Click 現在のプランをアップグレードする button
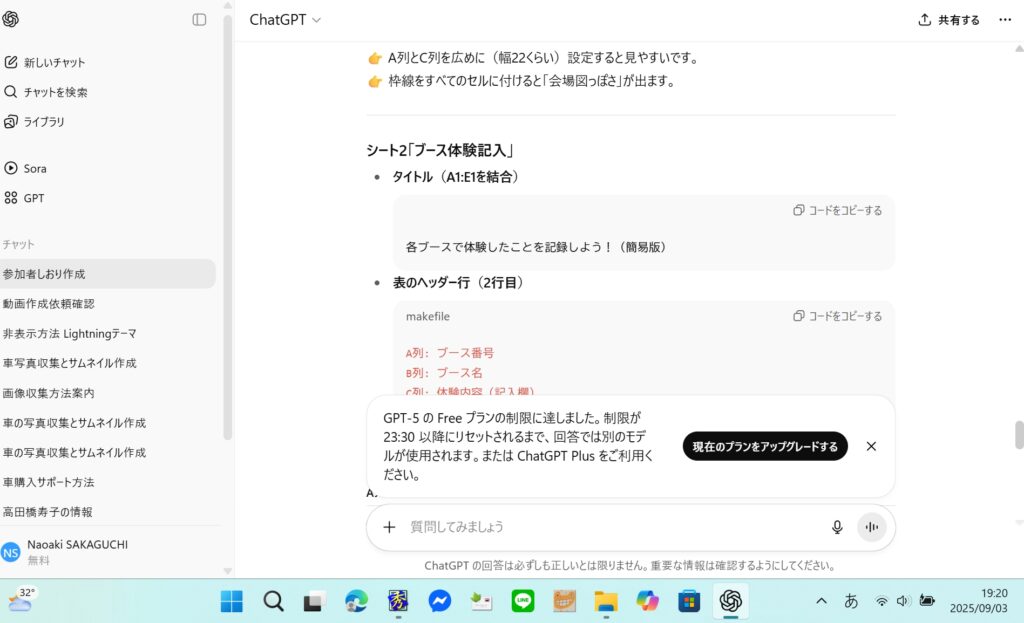The height and width of the screenshot is (623, 1024). pos(765,447)
